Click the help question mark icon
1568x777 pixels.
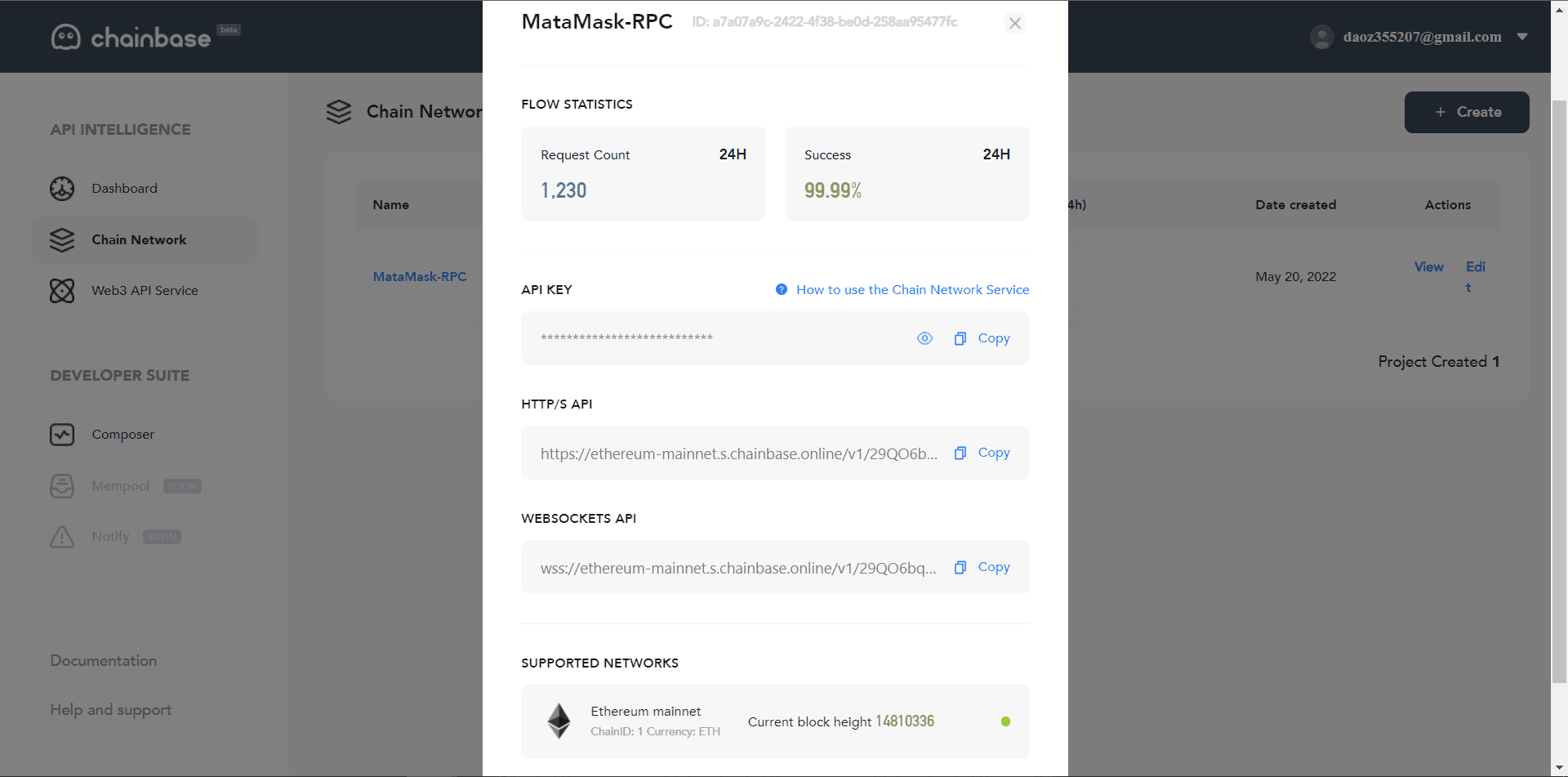(x=782, y=289)
